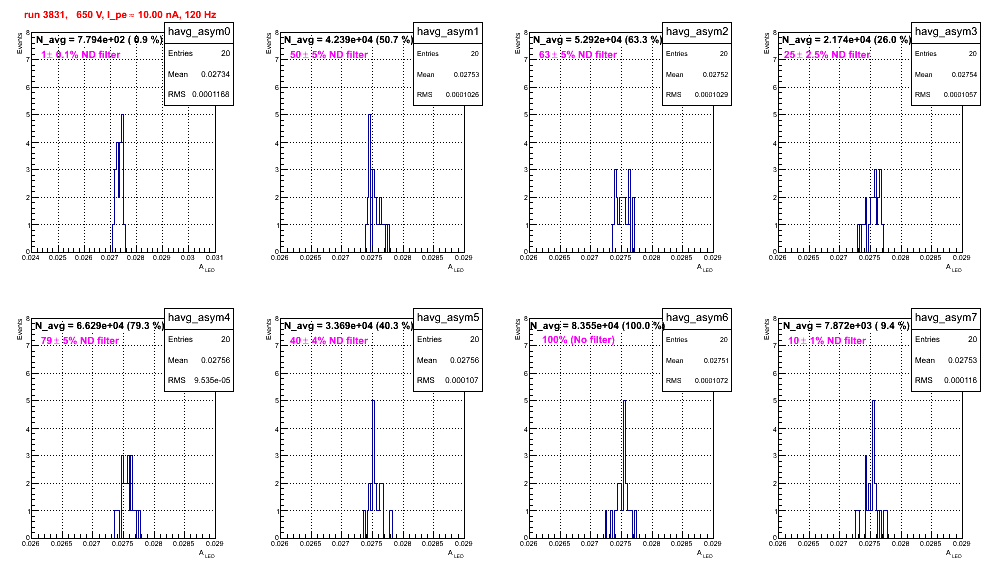Click the red run 3831 header text
The image size is (996, 572).
click(x=120, y=15)
